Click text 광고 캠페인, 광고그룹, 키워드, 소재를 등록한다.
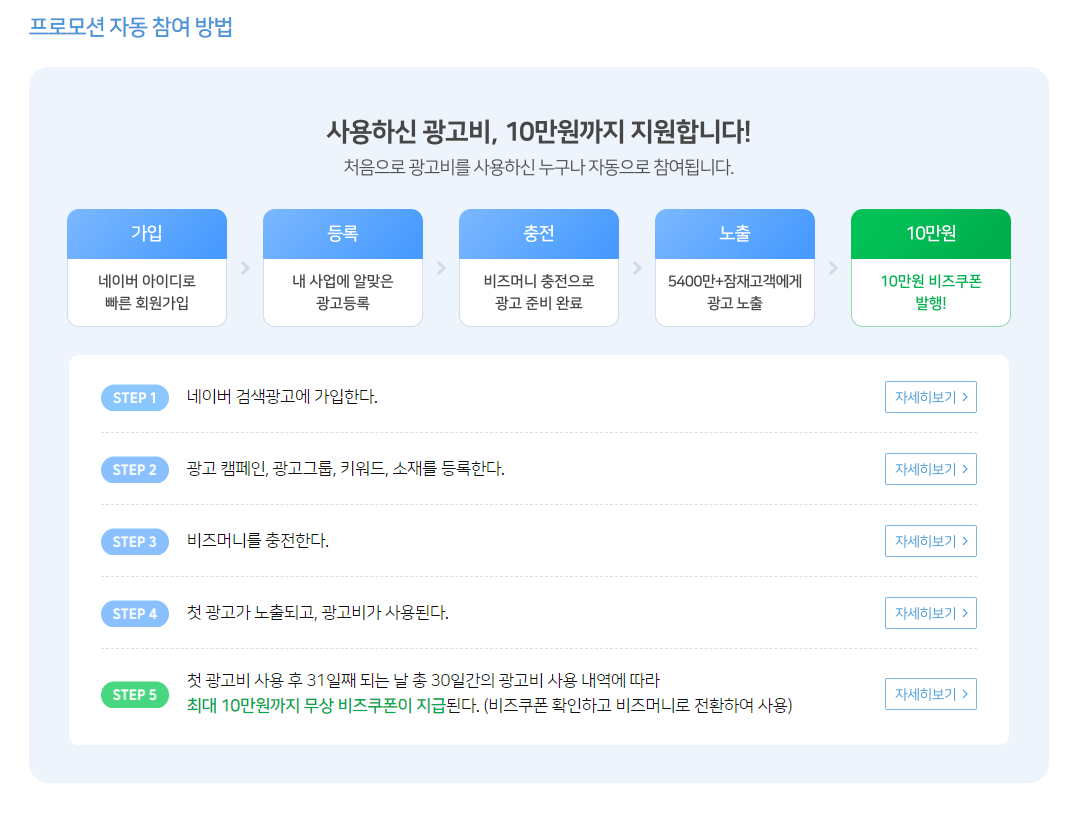This screenshot has height=814, width=1075. point(346,468)
